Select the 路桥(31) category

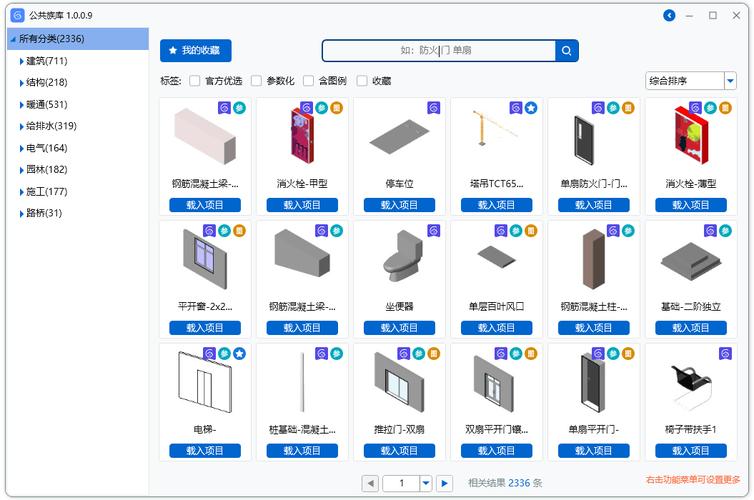pos(44,213)
